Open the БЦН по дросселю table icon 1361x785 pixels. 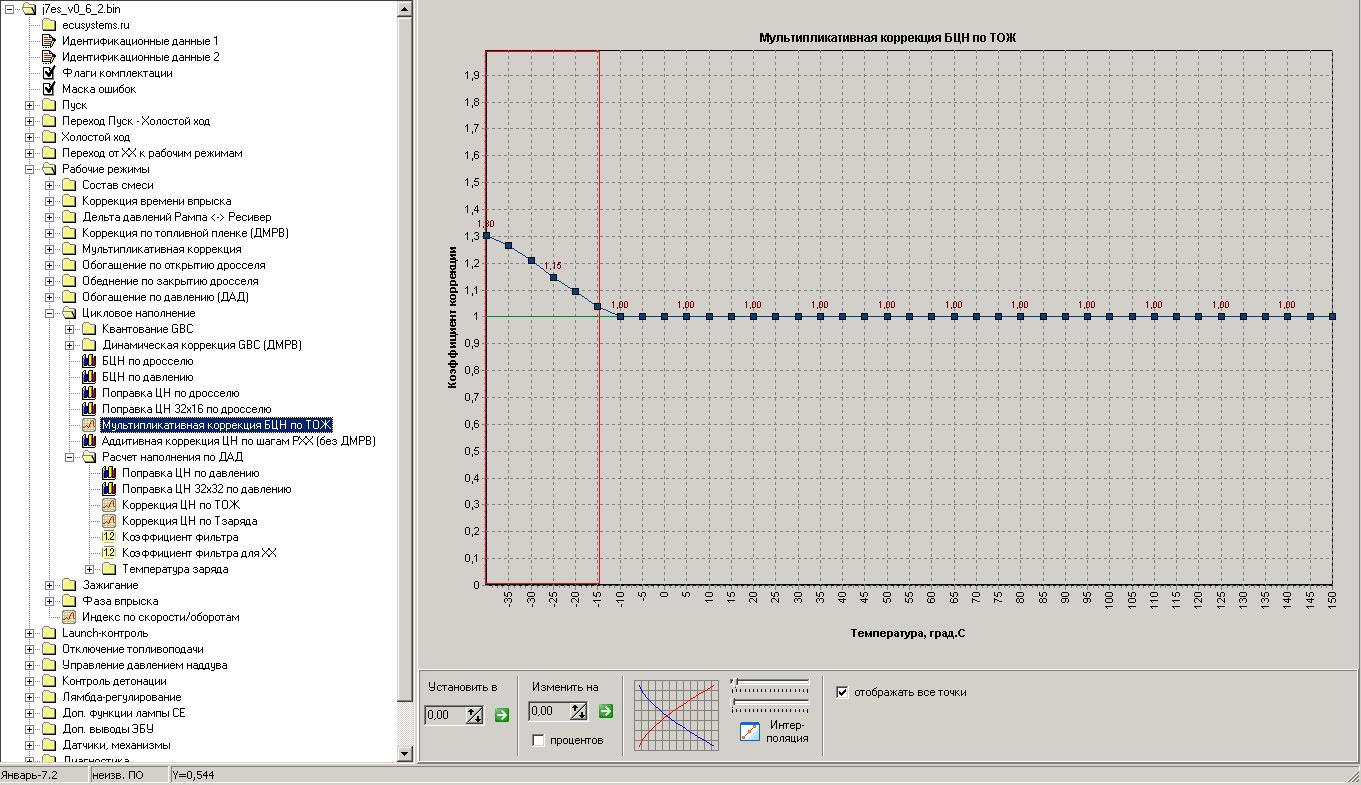[x=89, y=361]
